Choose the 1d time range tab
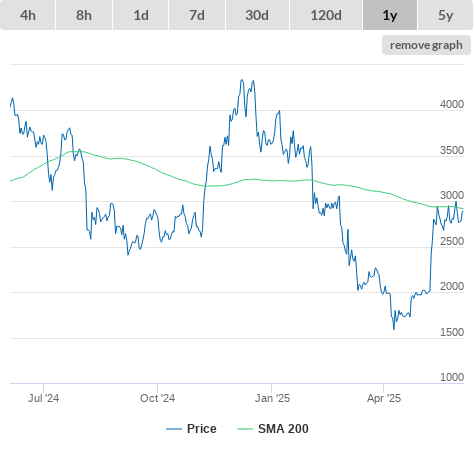This screenshot has width=474, height=455. (x=141, y=15)
